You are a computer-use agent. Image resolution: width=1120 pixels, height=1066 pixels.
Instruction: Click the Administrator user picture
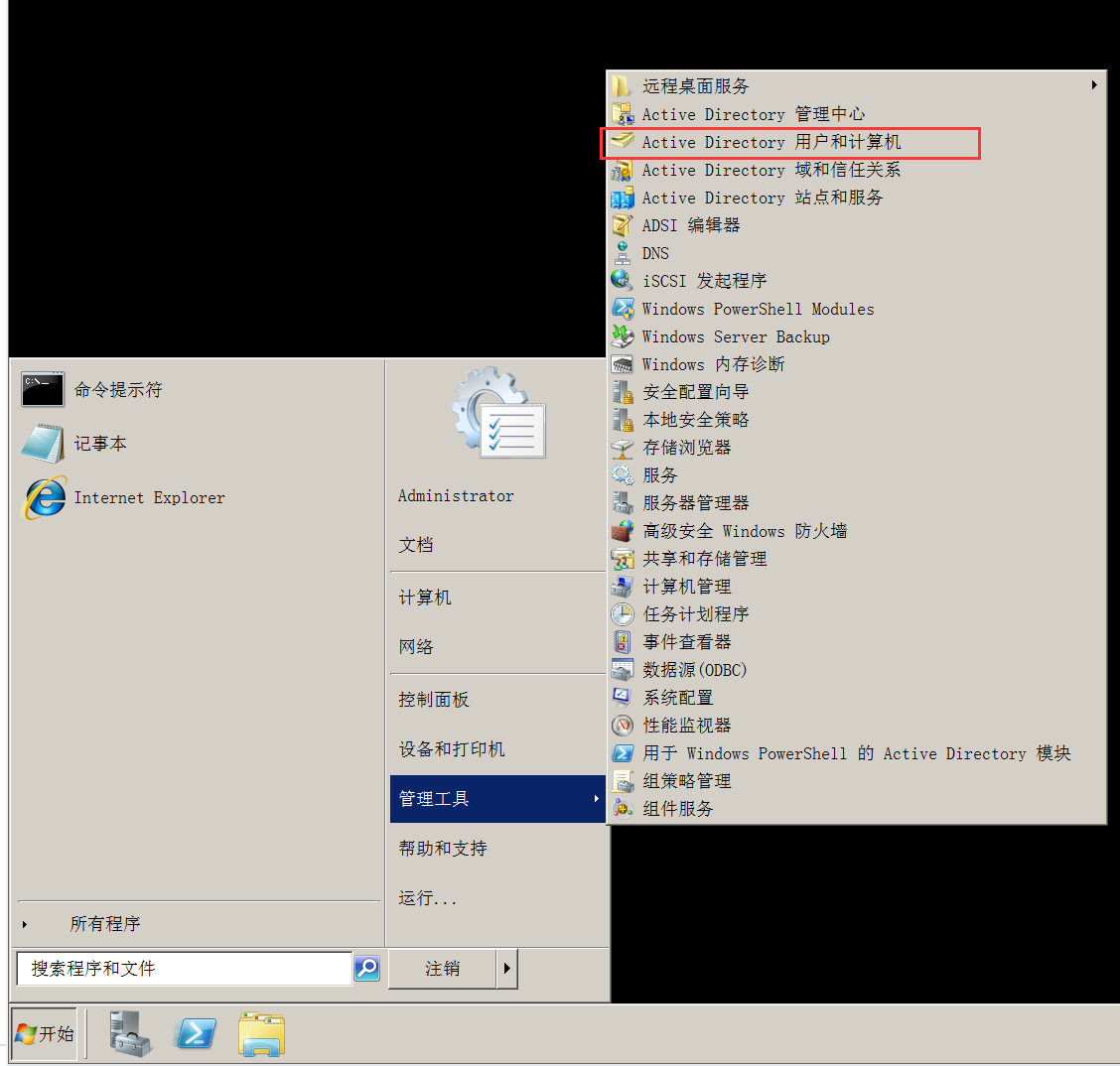(x=498, y=413)
